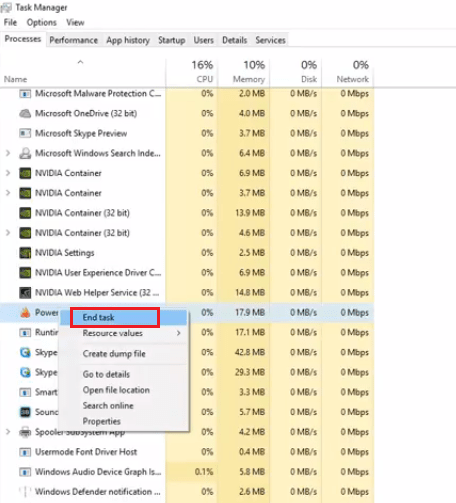456x503 pixels.
Task: Click the NVIDIA Settings icon
Action: pyautogui.click(x=25, y=253)
